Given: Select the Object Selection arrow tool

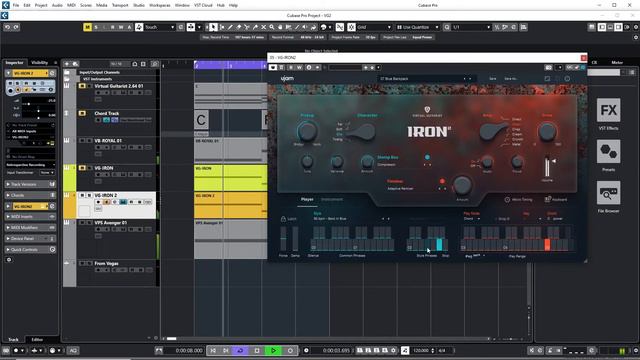Looking at the screenshot, I should coord(213,27).
